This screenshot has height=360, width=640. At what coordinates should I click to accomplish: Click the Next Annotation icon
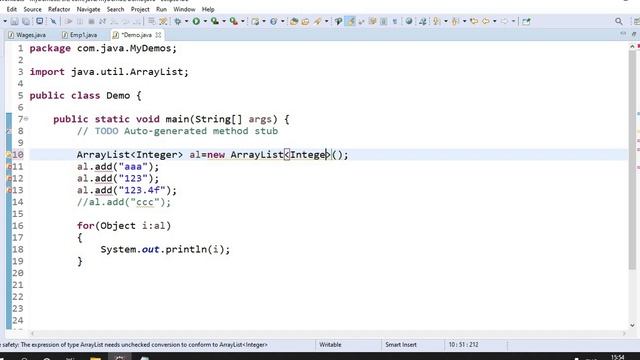(x=437, y=21)
